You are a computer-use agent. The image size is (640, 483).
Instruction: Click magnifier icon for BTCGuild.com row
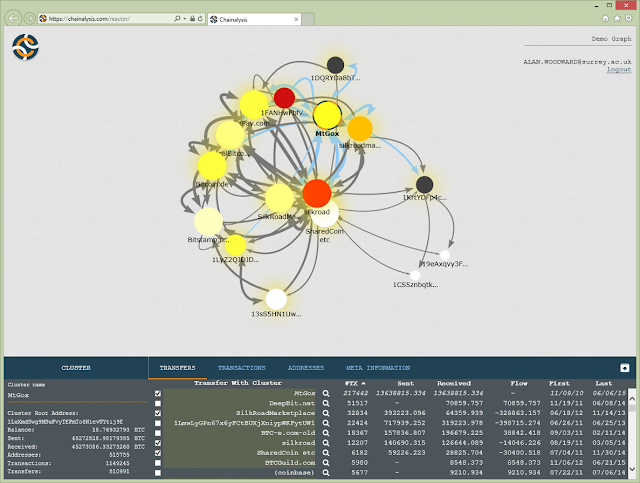[326, 463]
